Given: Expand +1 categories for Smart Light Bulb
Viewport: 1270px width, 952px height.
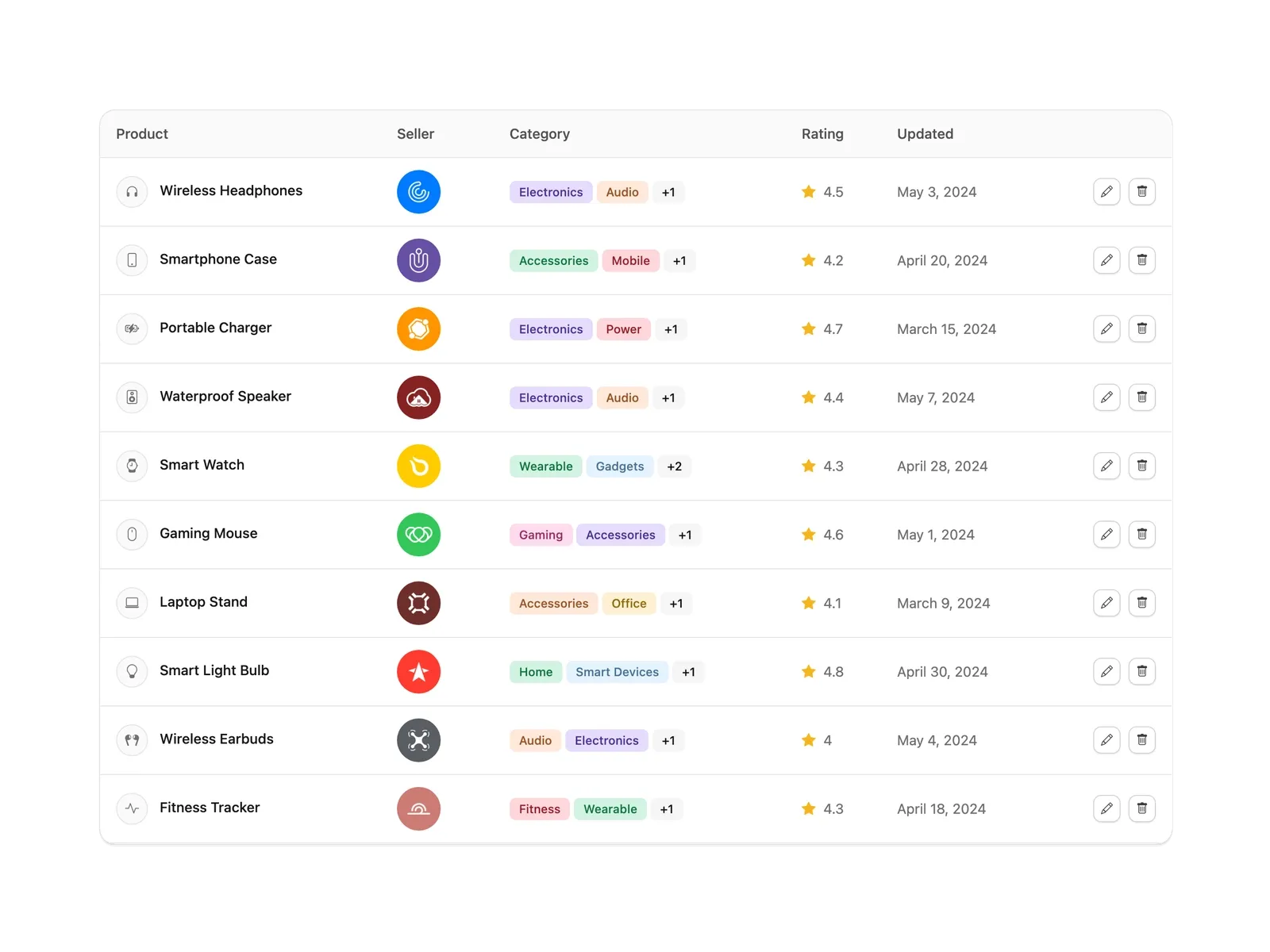Looking at the screenshot, I should point(688,672).
